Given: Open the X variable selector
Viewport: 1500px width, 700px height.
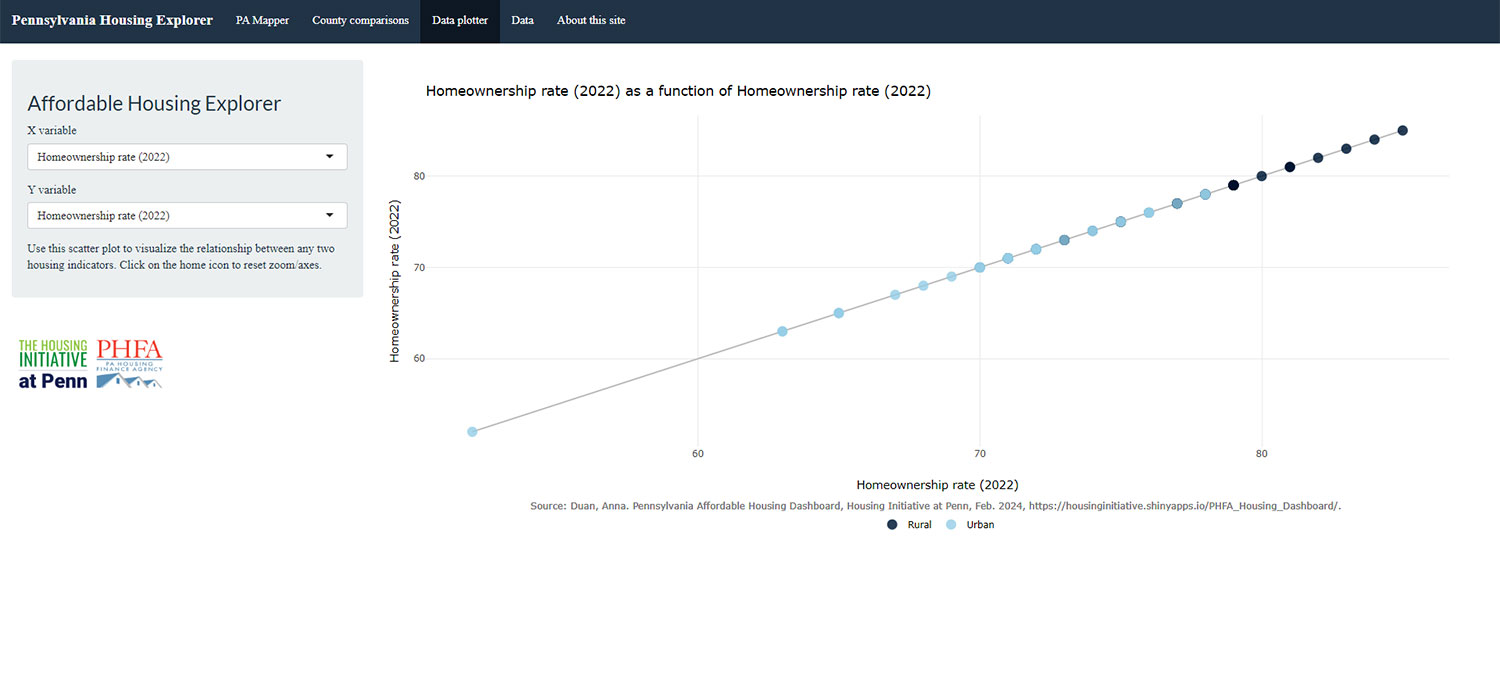Looking at the screenshot, I should (187, 156).
